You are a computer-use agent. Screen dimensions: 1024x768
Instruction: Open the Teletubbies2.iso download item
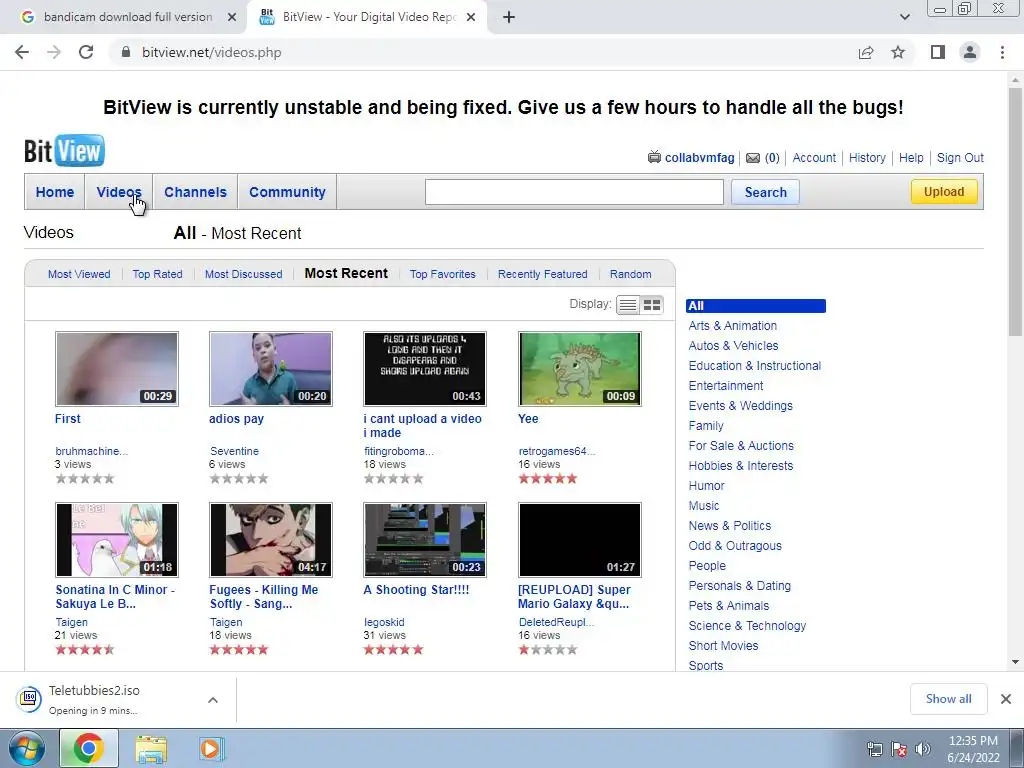pyautogui.click(x=95, y=699)
